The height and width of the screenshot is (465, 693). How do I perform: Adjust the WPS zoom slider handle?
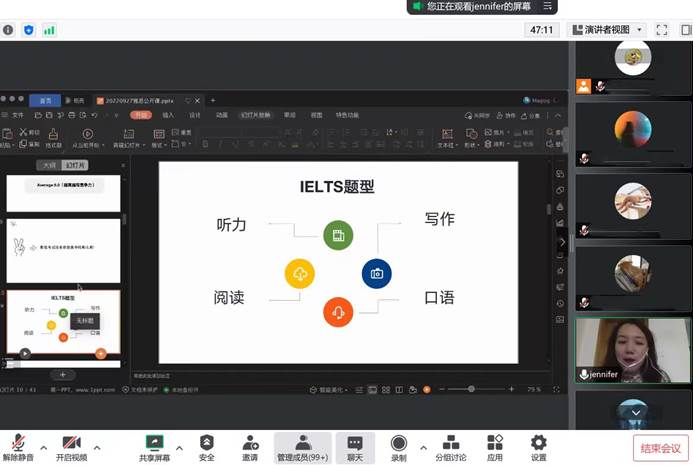pyautogui.click(x=471, y=389)
